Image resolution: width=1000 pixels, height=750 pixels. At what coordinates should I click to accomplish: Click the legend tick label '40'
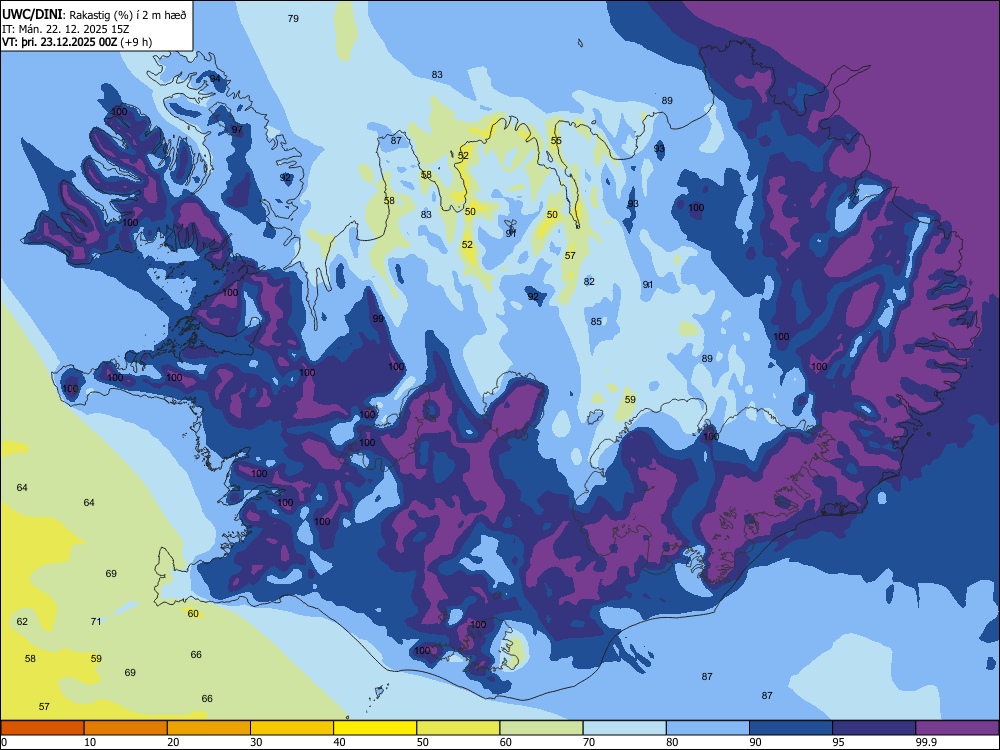339,742
